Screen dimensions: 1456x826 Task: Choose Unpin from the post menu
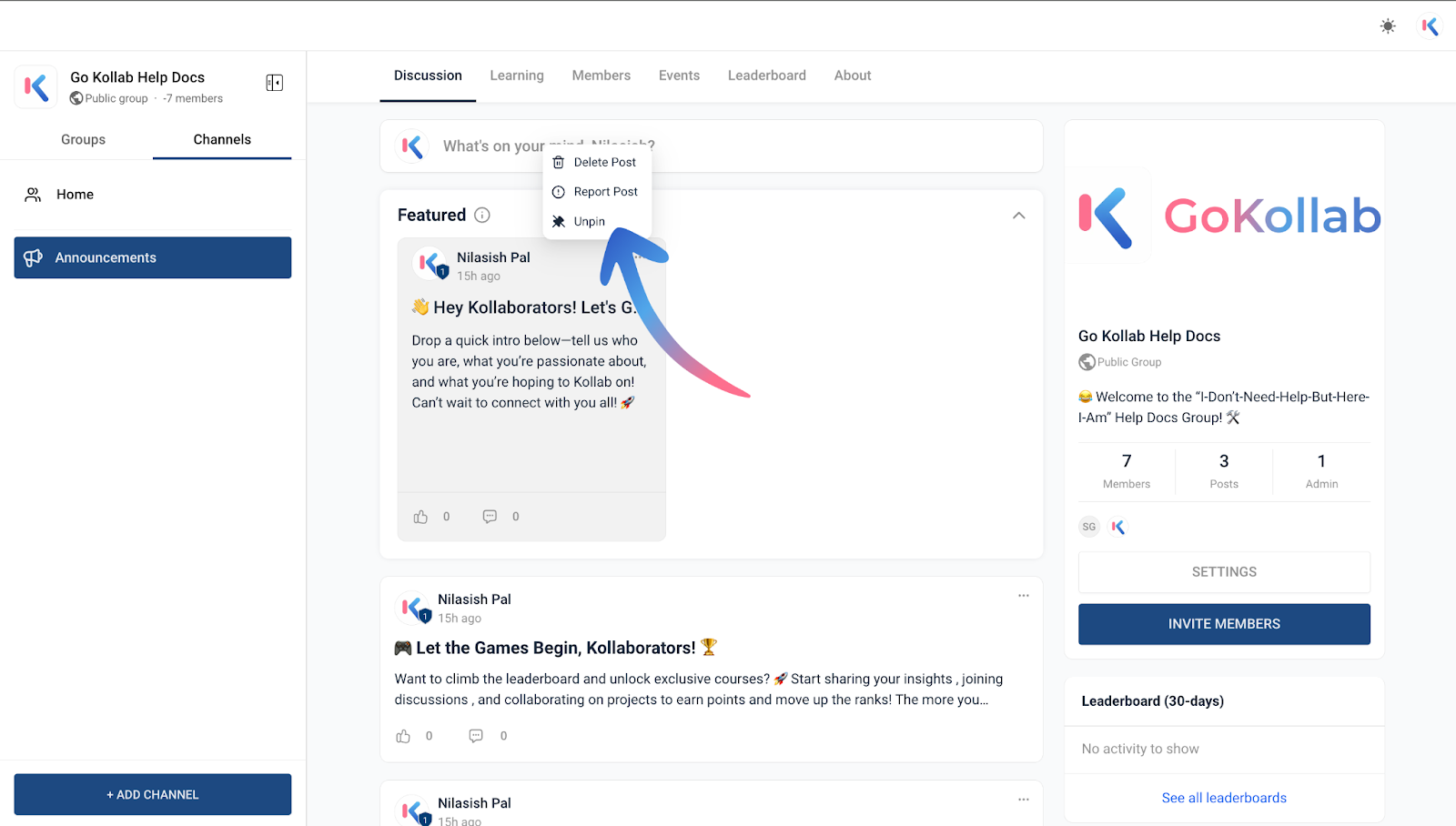coord(597,222)
